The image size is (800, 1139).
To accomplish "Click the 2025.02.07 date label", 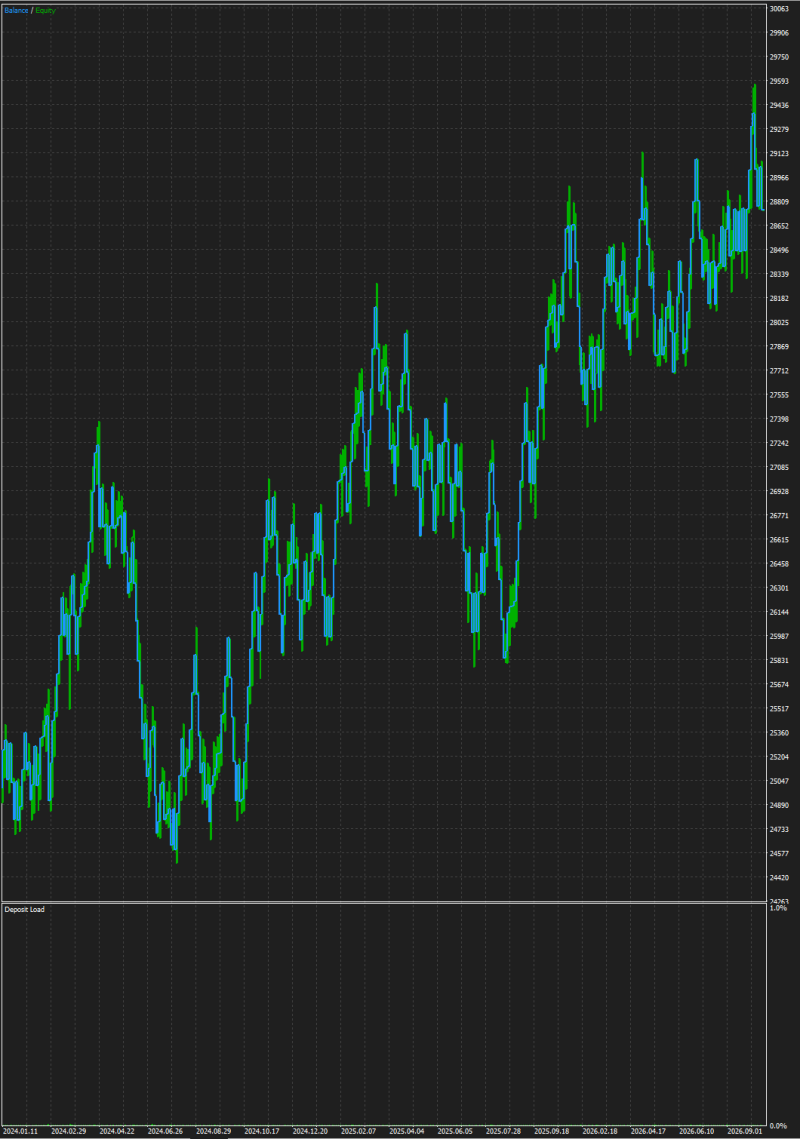I will coord(358,1131).
